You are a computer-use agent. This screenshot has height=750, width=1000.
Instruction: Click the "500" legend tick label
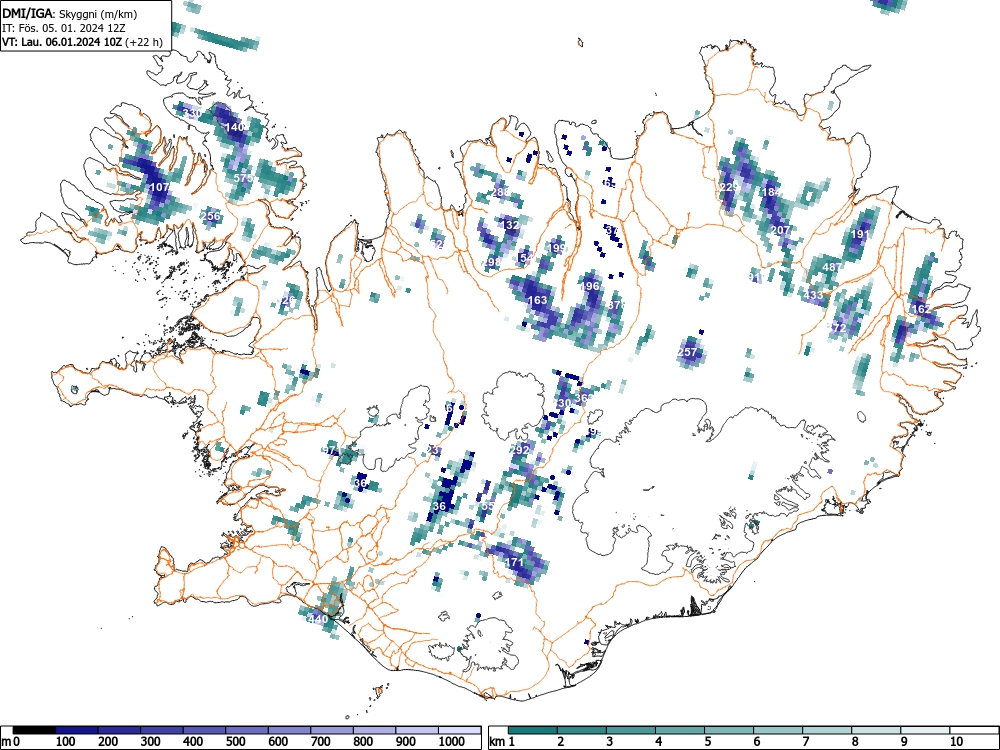pos(235,742)
